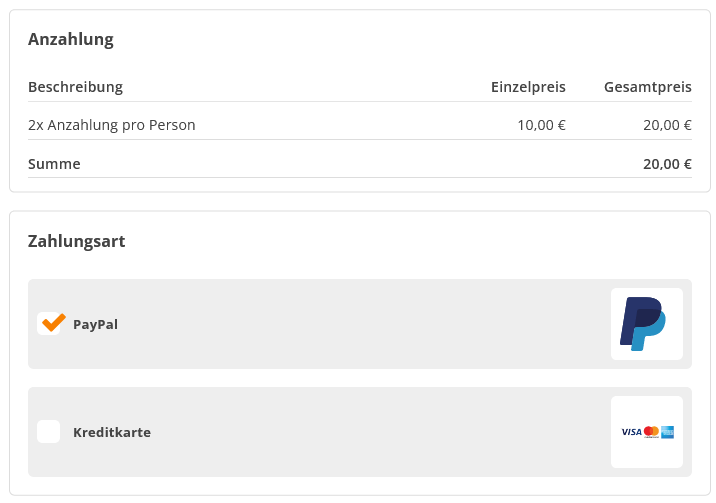The width and height of the screenshot is (716, 503).
Task: Click the bold 20,00 € sum amount
Action: 668,164
